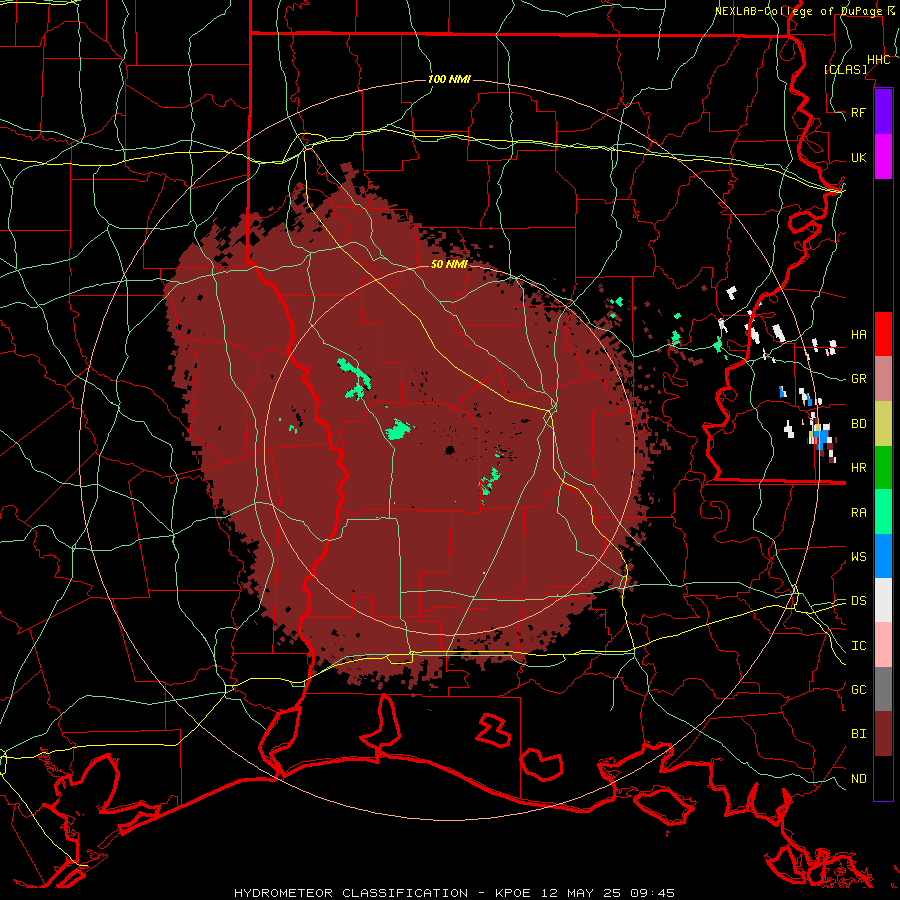Screen dimensions: 900x900
Task: Click the 100 NMI range ring label
Action: 449,79
